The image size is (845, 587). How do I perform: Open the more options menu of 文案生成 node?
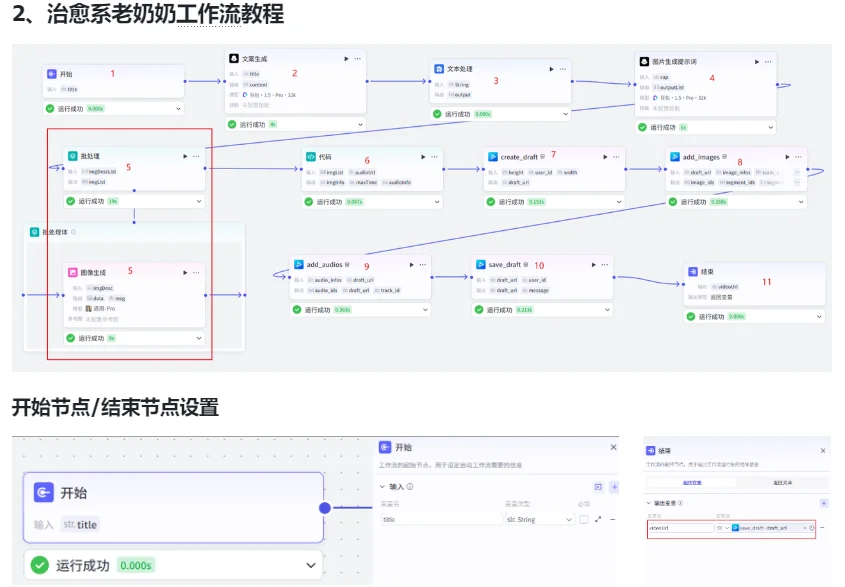[357, 59]
